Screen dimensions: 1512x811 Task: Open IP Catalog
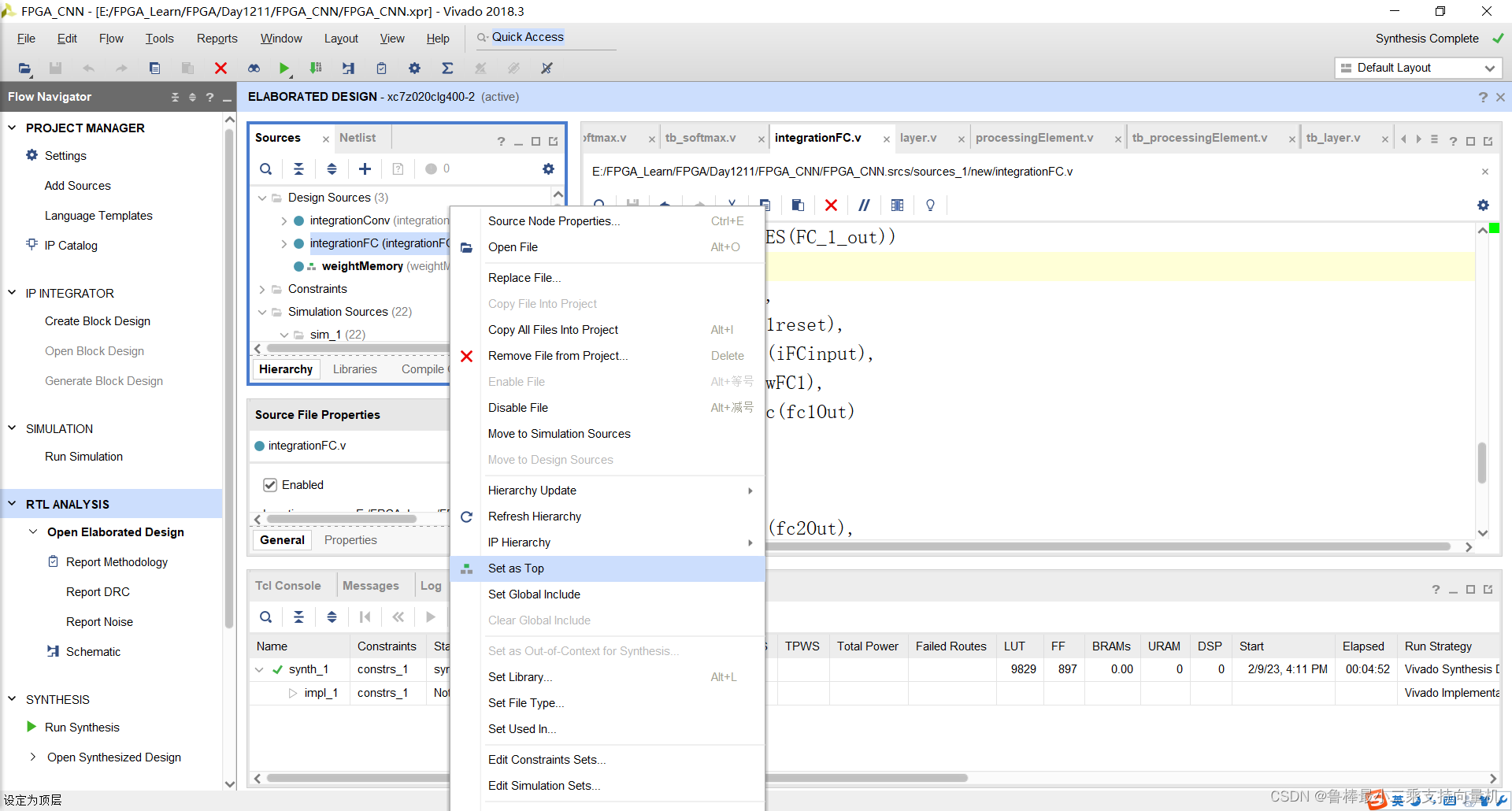[x=71, y=246]
